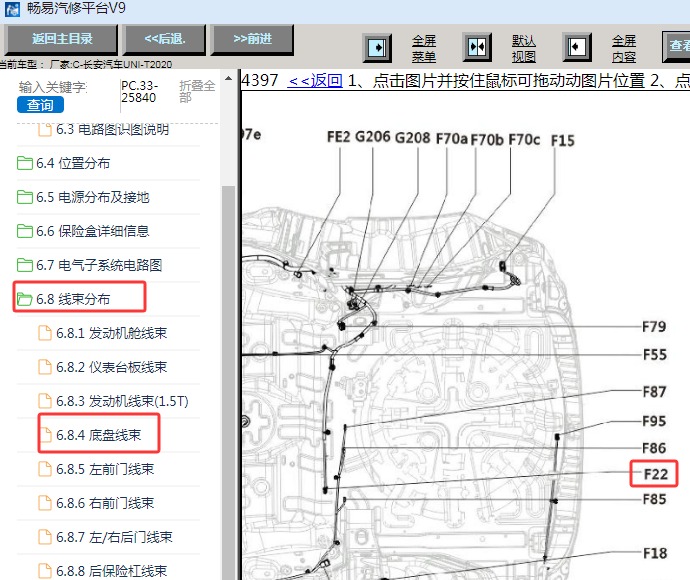Click the F85 connector label

click(654, 499)
